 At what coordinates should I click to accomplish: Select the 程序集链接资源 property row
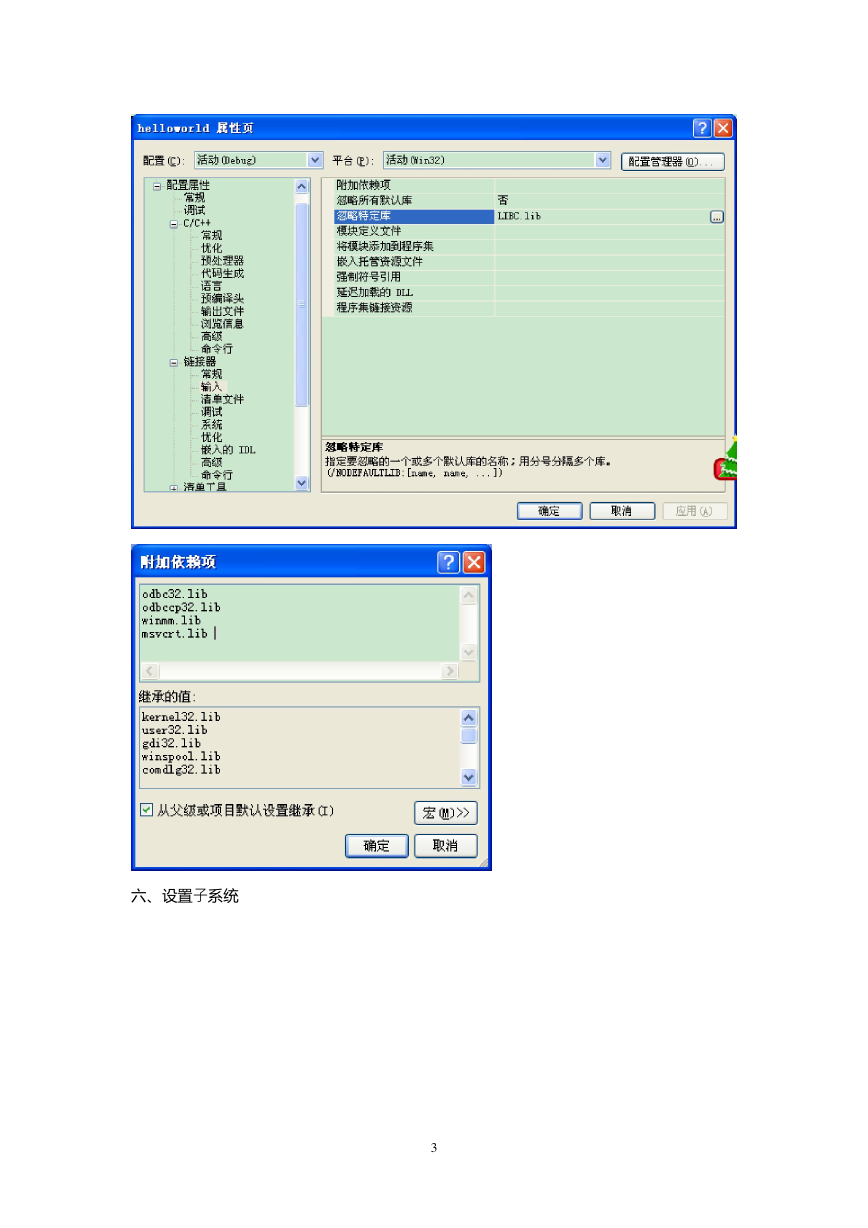point(529,308)
